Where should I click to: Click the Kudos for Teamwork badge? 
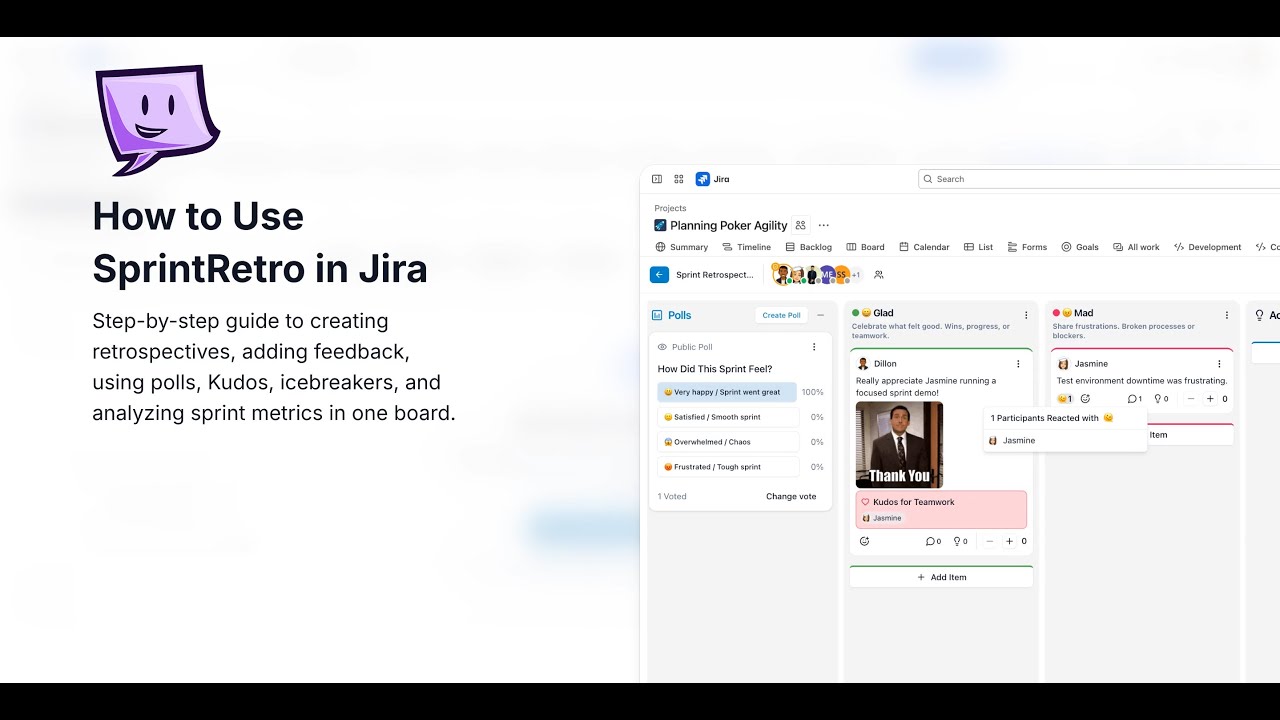coord(941,509)
